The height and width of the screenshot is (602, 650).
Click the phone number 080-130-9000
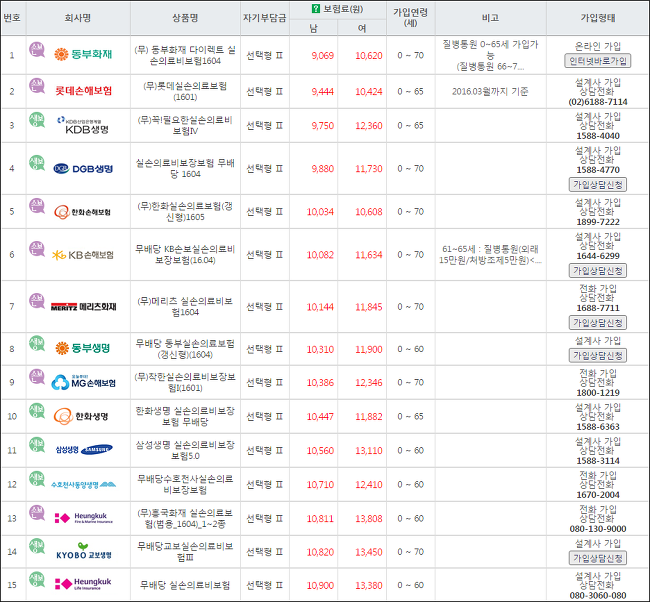(598, 529)
